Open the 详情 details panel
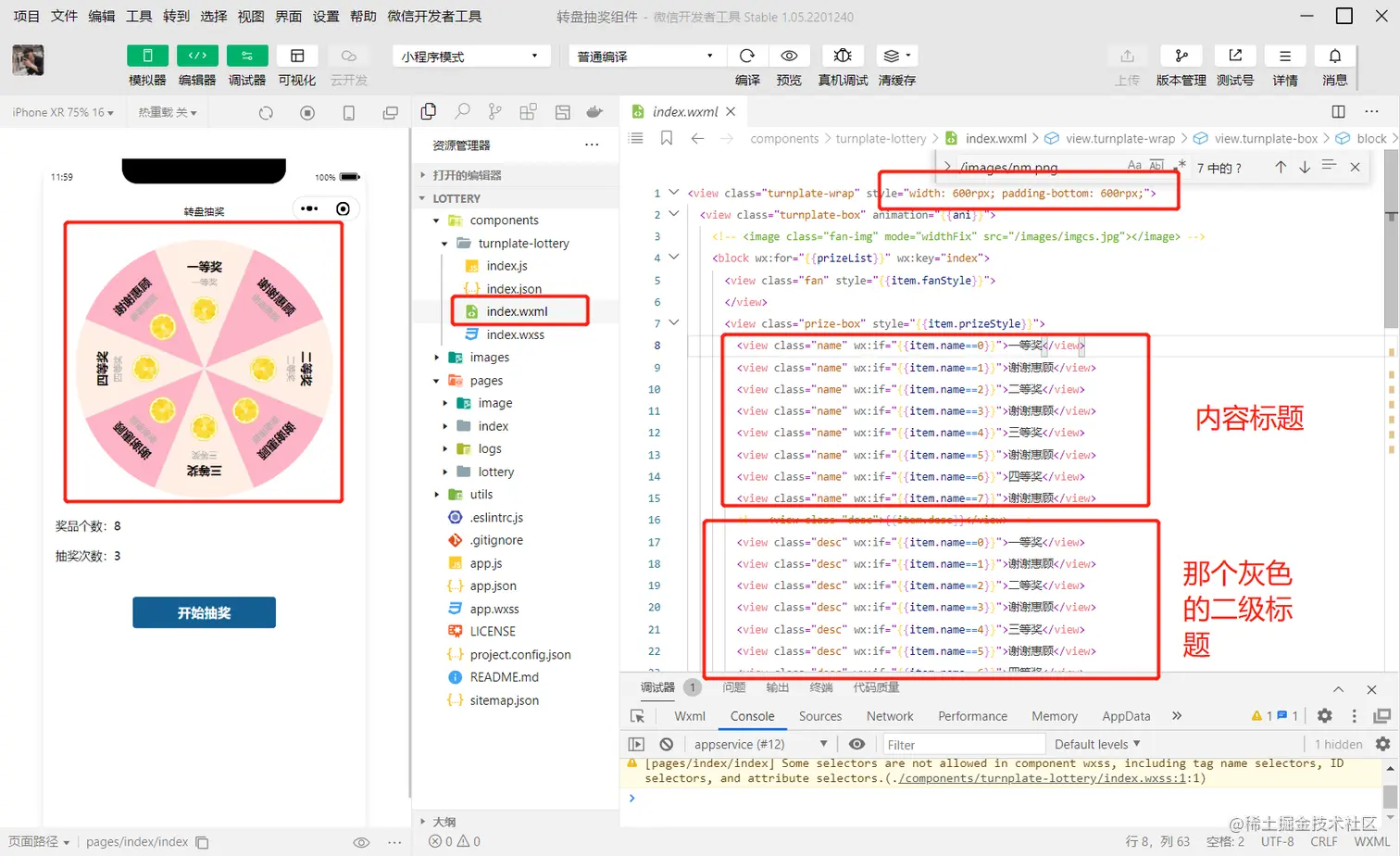 tap(1285, 56)
